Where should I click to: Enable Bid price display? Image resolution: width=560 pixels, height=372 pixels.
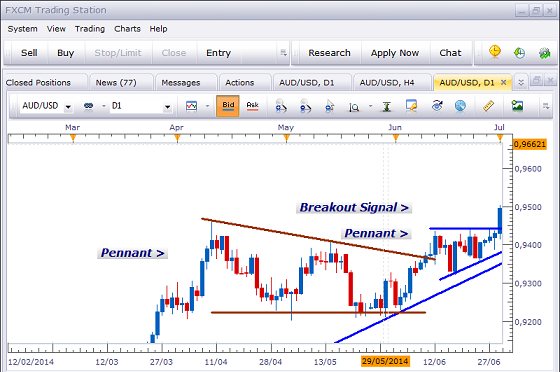click(228, 106)
